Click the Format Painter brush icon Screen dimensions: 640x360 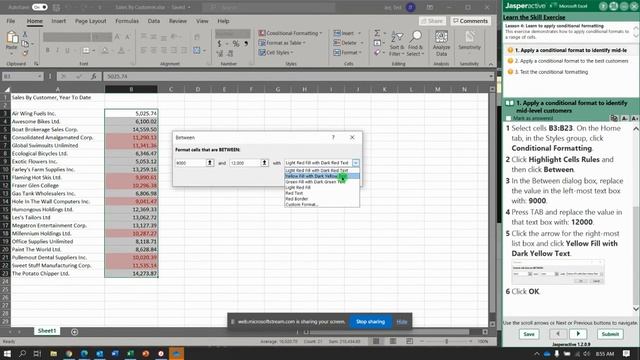tap(25, 53)
